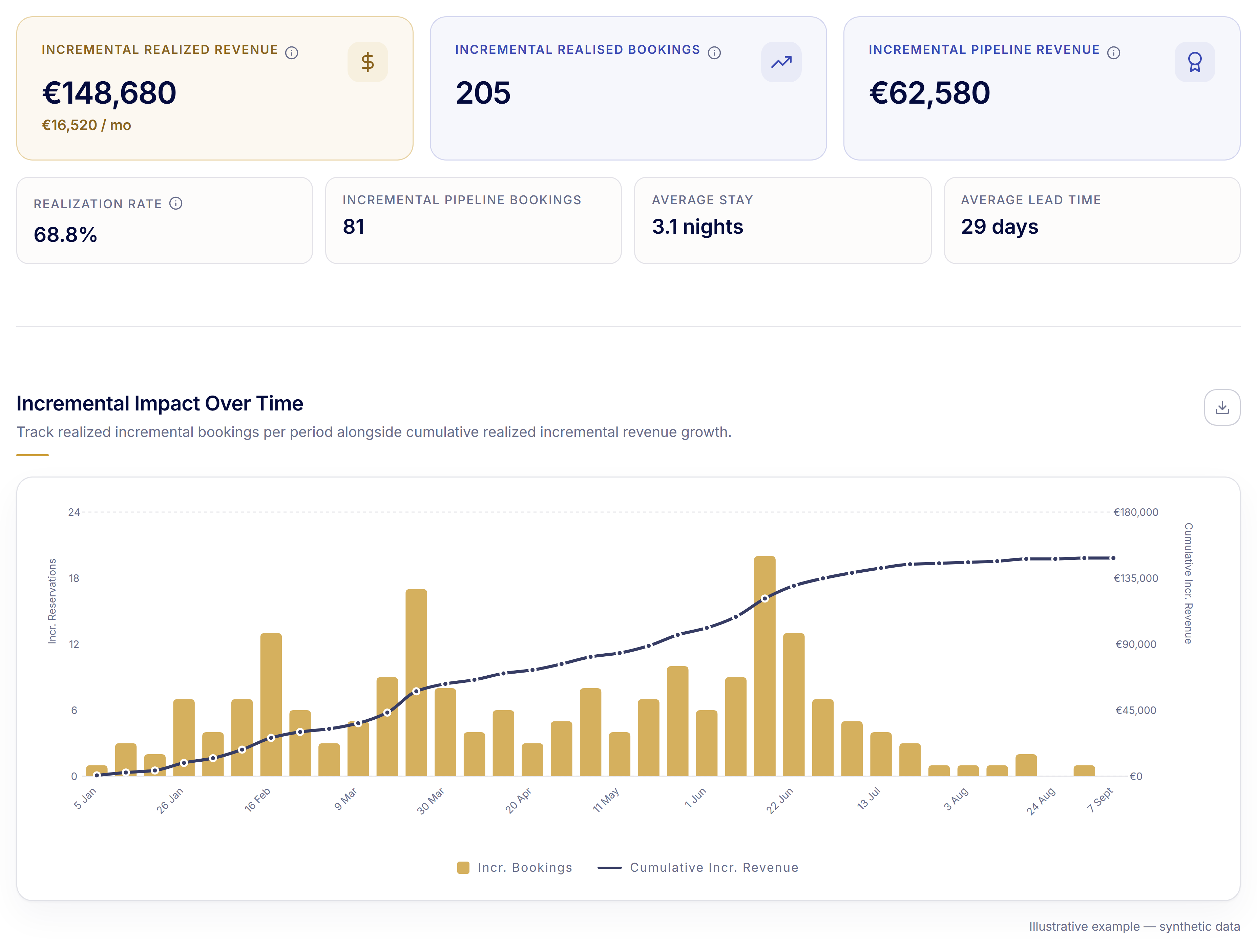Click the 205 bookings value
1257x952 pixels.
pos(483,93)
